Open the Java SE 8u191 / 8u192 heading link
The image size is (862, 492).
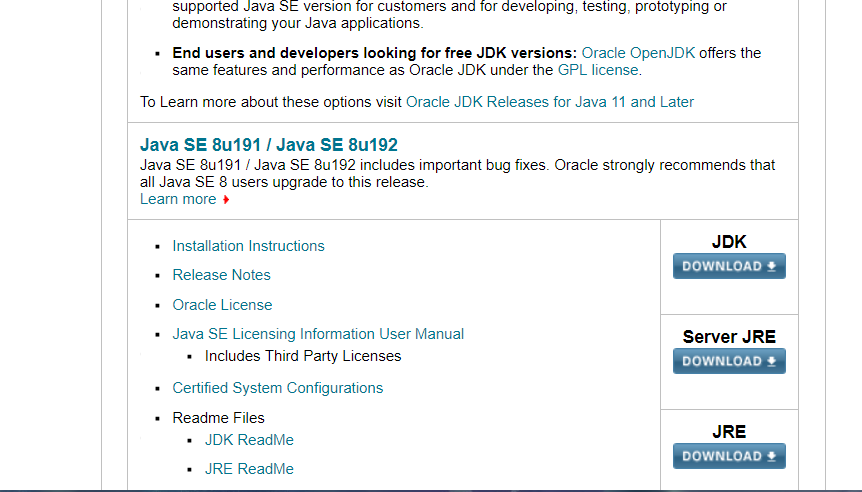click(268, 145)
